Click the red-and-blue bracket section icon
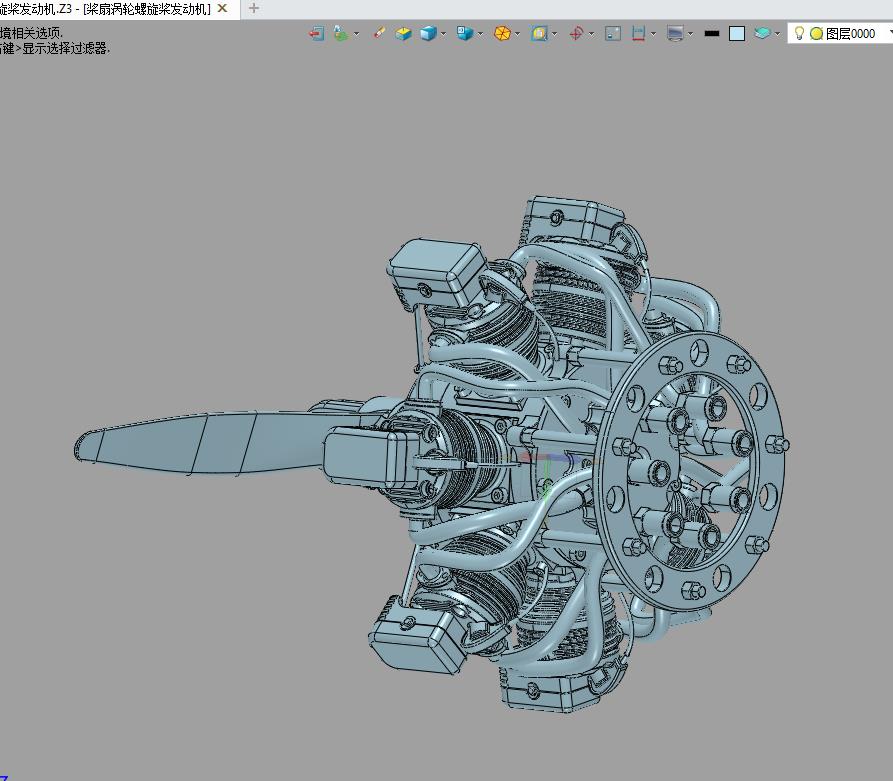The image size is (893, 781). point(638,34)
